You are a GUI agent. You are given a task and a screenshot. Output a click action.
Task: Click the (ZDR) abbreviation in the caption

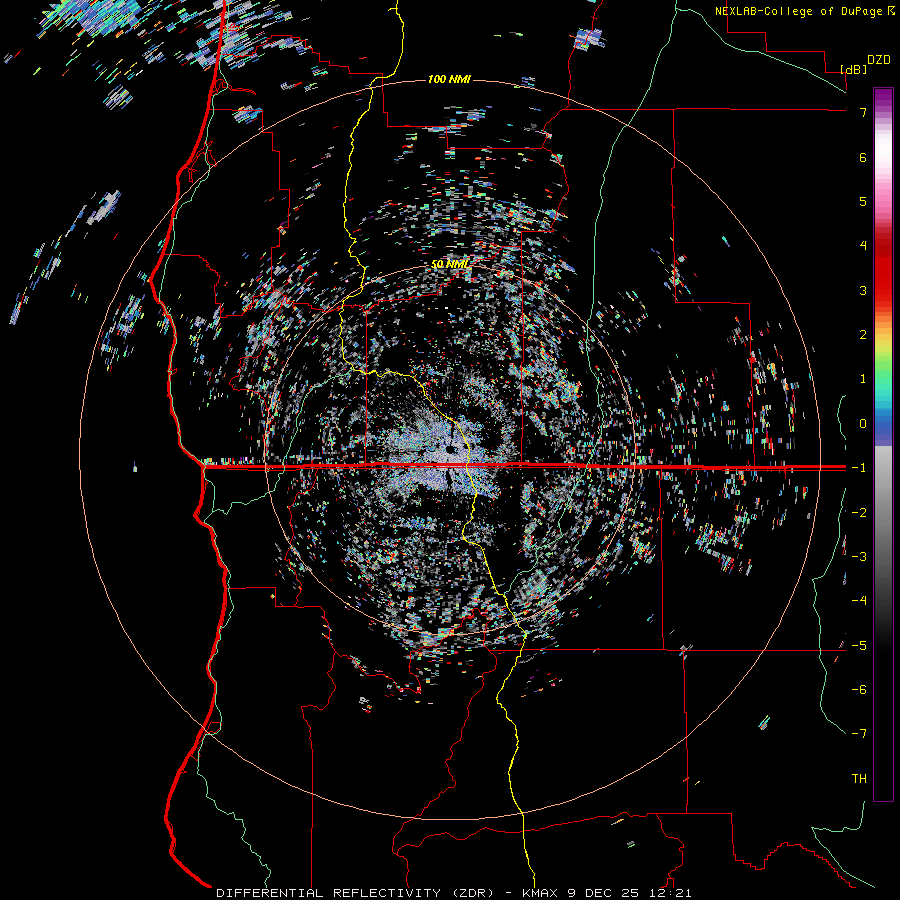coord(473,893)
